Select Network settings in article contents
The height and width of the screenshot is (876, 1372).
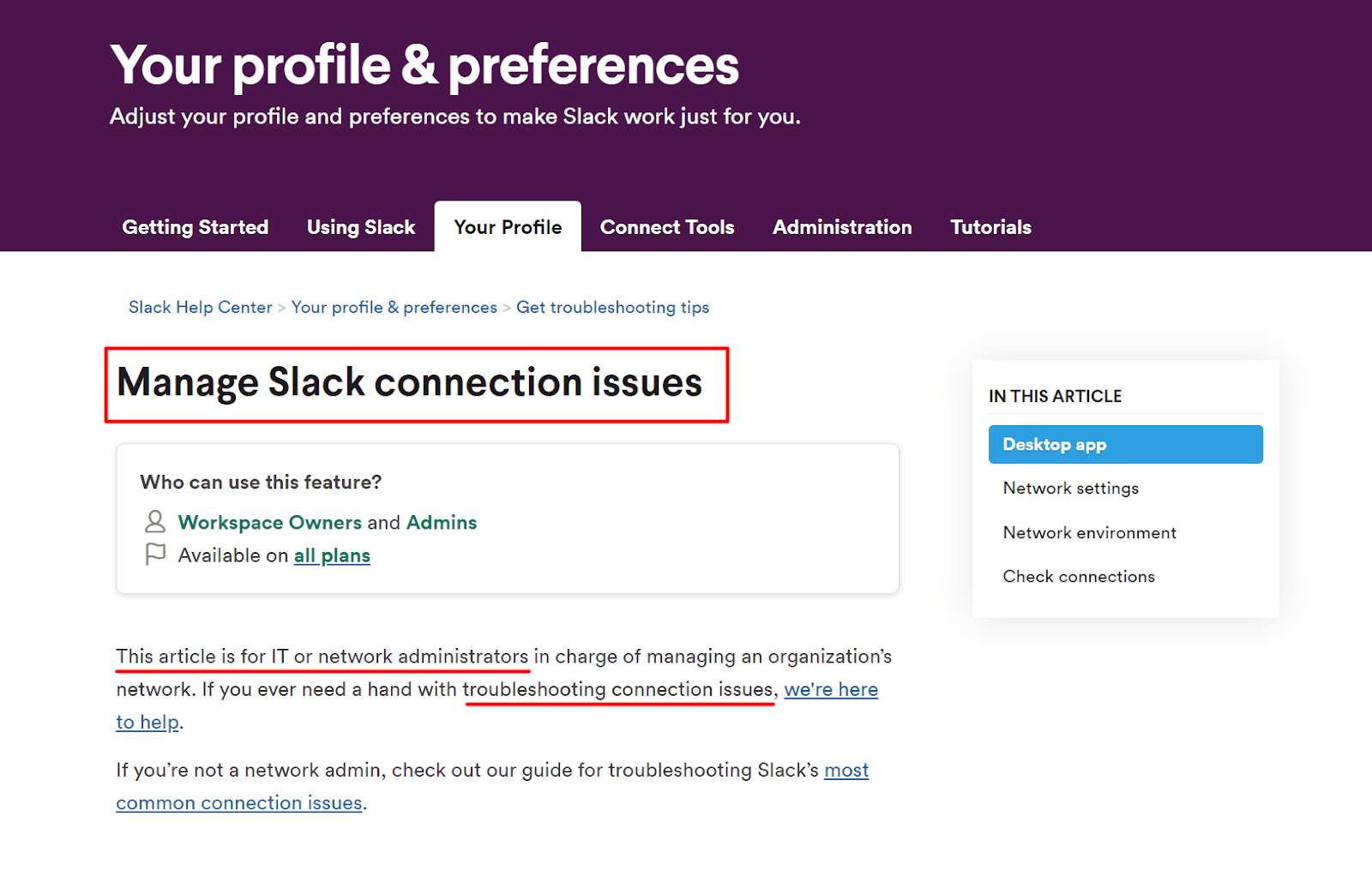(1071, 489)
